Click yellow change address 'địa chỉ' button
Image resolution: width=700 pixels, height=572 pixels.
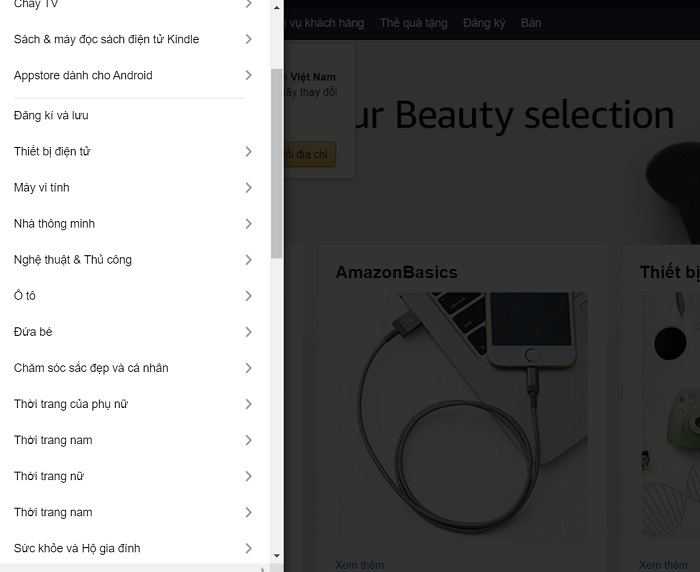310,154
